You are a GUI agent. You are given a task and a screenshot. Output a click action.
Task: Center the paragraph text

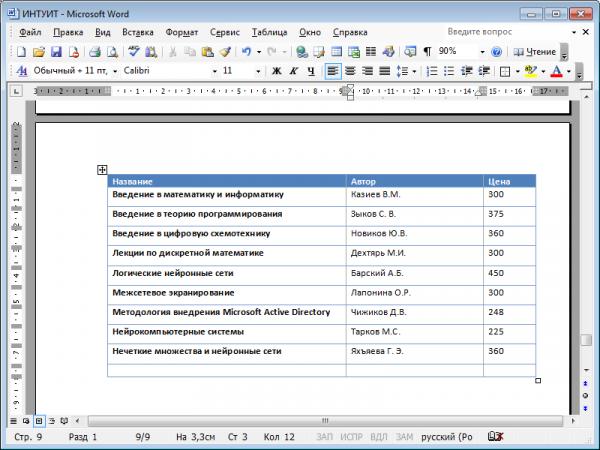350,71
